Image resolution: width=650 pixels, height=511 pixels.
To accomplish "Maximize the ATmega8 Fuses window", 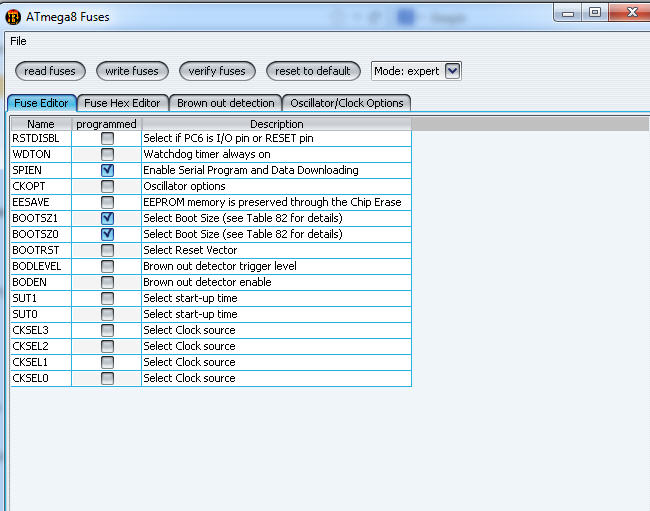I will point(595,13).
